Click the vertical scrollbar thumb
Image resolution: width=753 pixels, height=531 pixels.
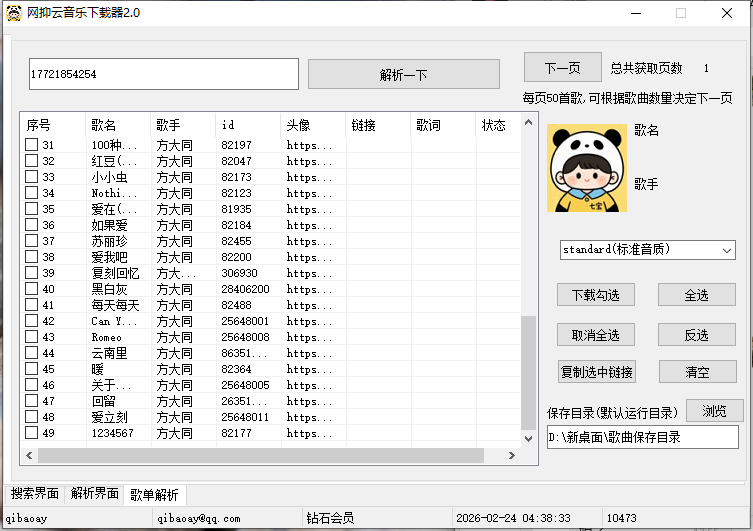[528, 373]
